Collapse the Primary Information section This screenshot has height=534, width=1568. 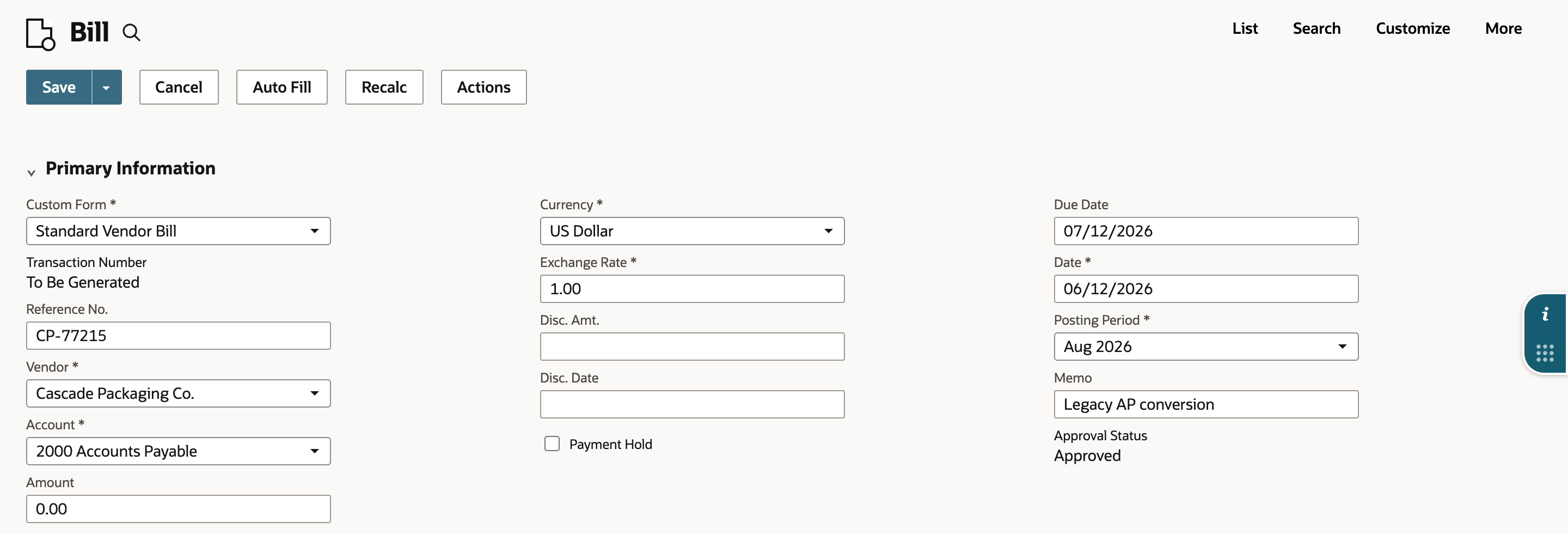(x=31, y=172)
